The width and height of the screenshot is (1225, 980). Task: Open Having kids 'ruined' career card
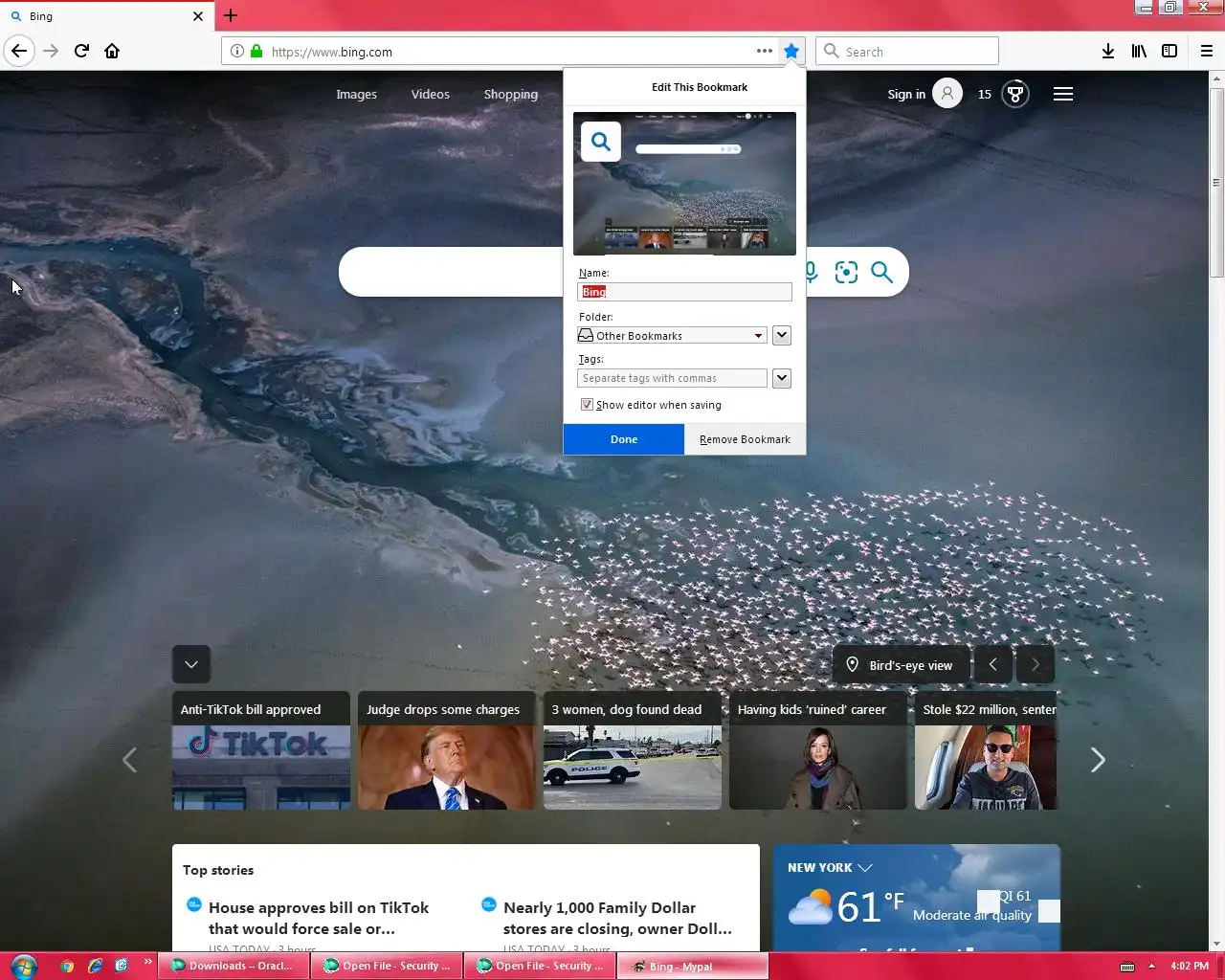coord(818,750)
